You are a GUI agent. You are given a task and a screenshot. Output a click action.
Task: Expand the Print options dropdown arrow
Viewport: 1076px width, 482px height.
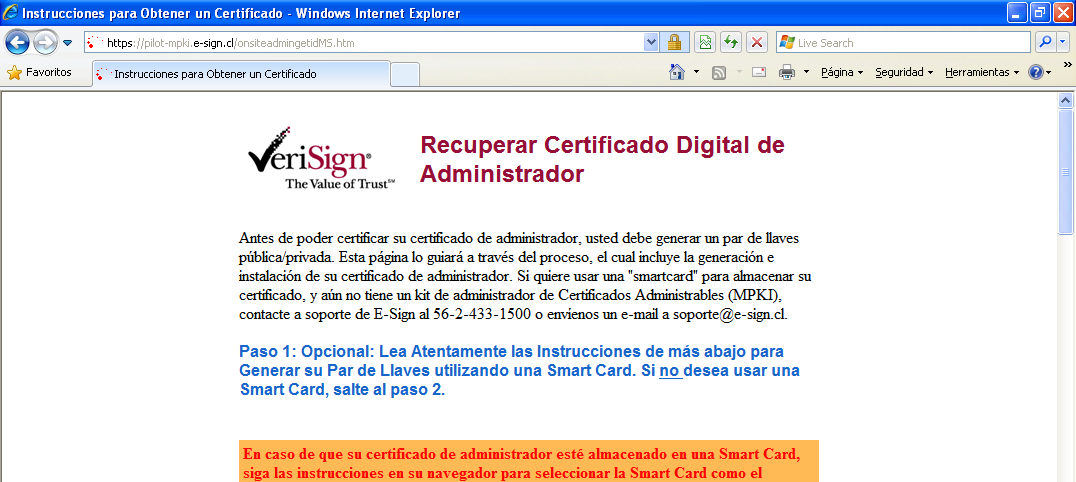point(806,73)
